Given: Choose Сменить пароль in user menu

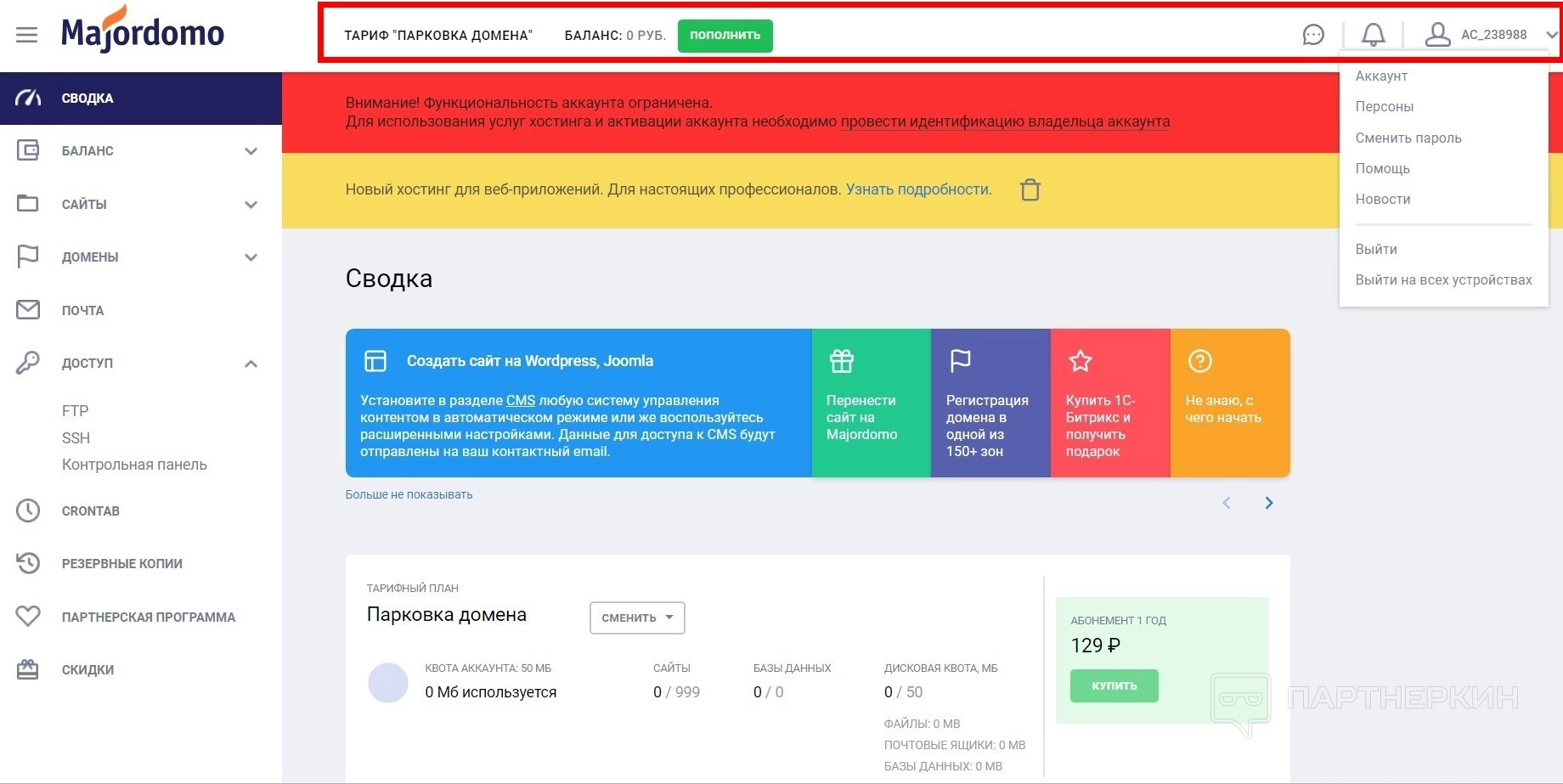Looking at the screenshot, I should point(1408,138).
